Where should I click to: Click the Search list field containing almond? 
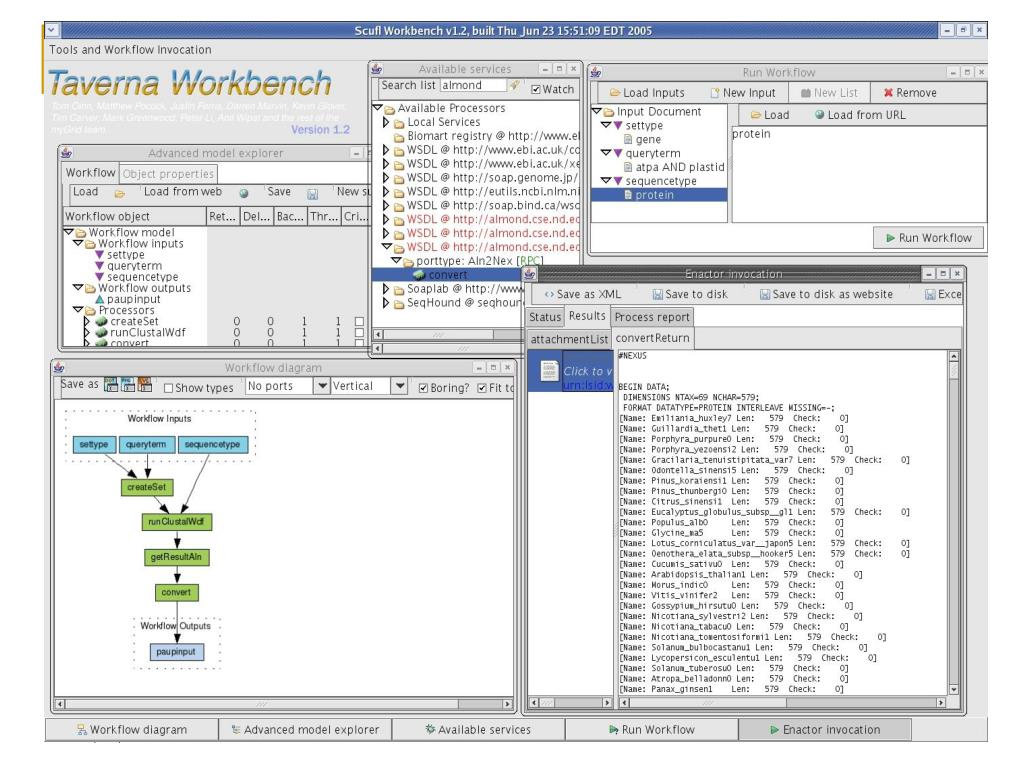pyautogui.click(x=473, y=86)
